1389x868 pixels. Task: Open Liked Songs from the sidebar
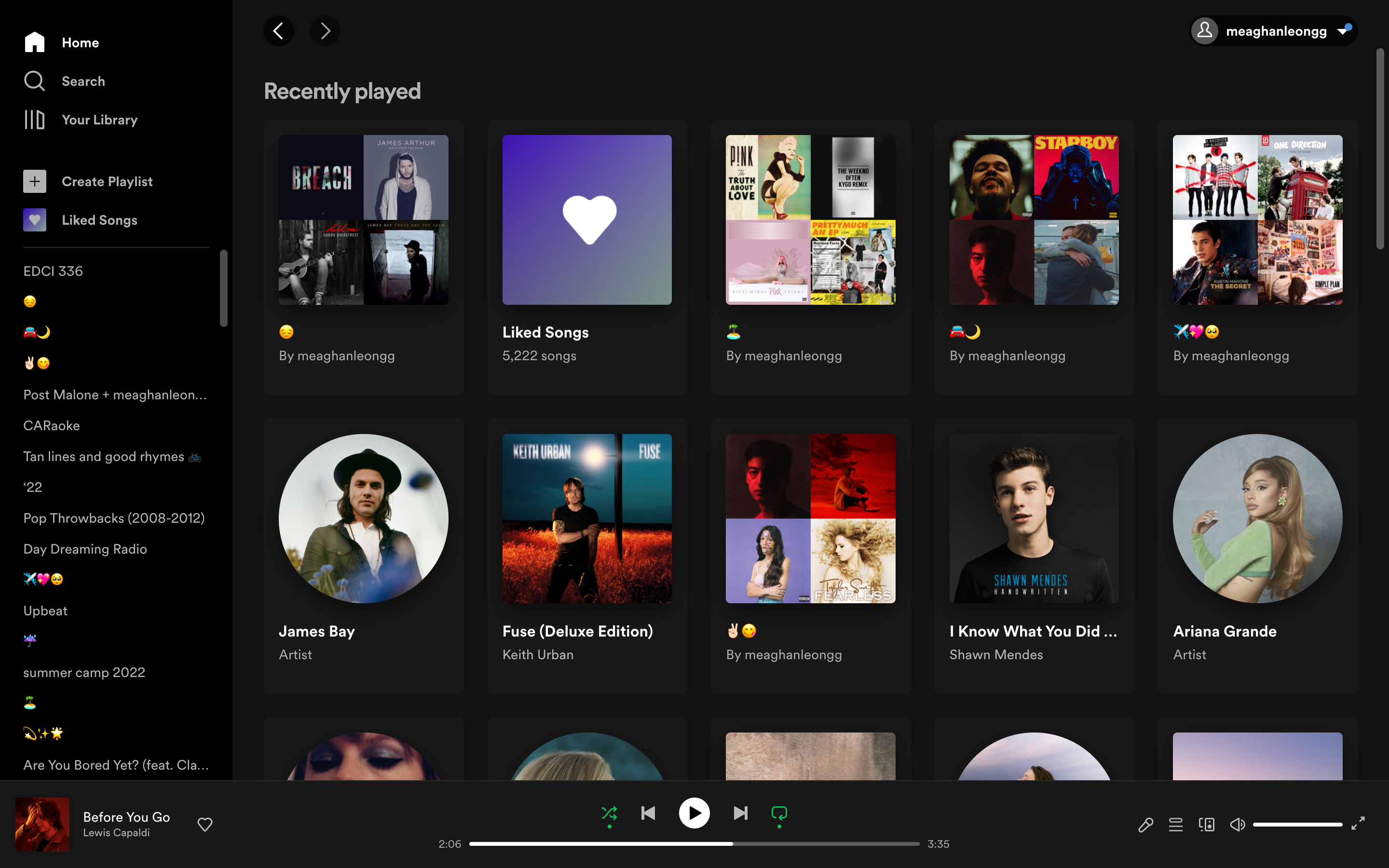[81, 220]
